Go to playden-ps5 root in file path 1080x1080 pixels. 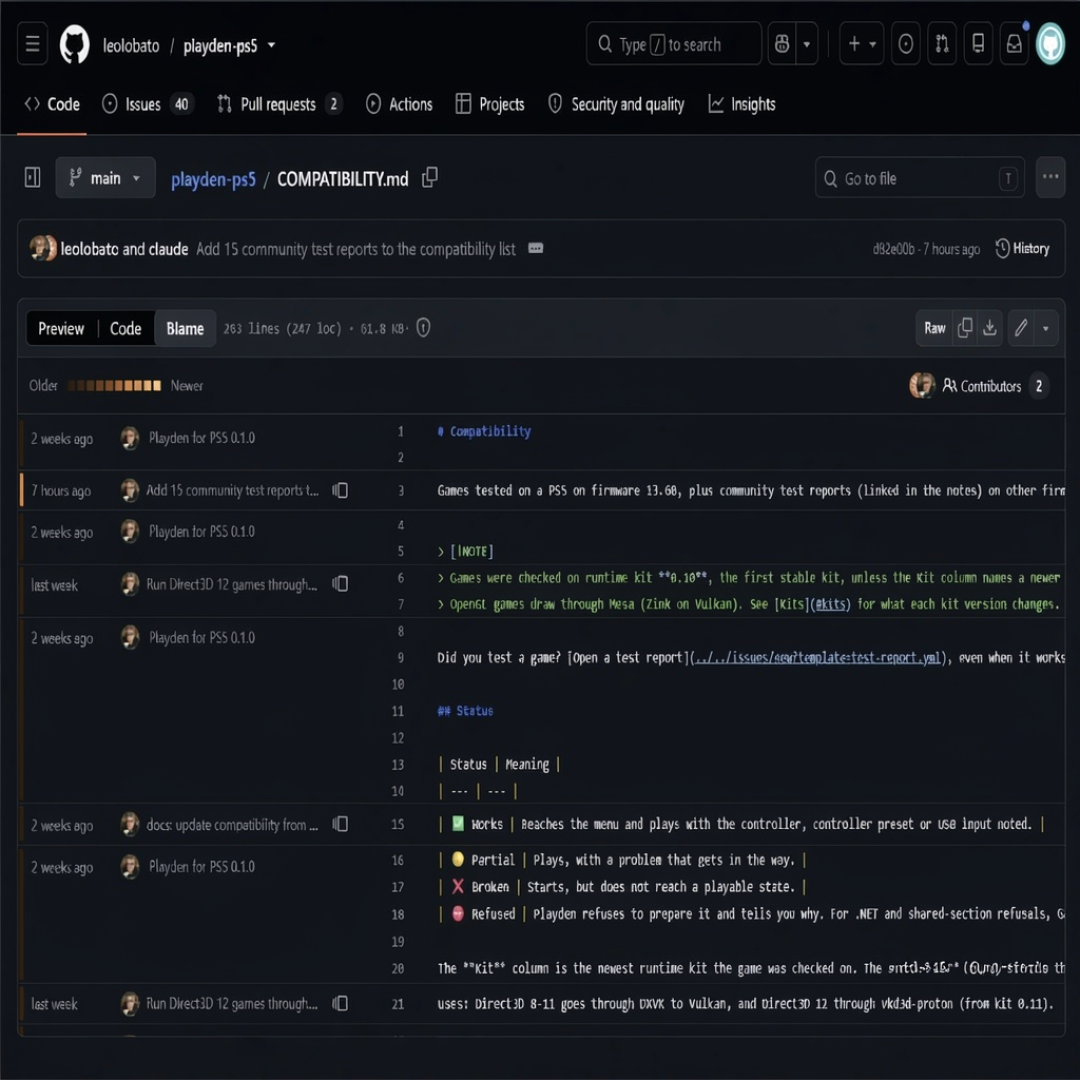point(213,179)
